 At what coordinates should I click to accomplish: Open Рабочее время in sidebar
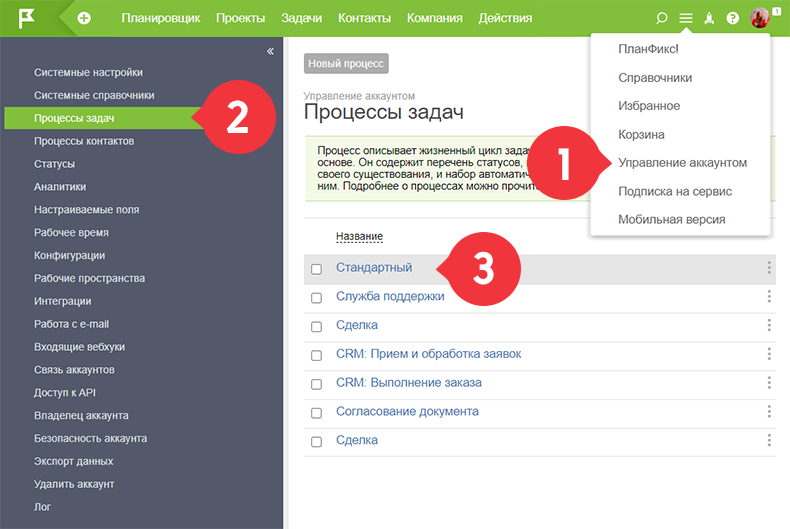click(x=71, y=233)
